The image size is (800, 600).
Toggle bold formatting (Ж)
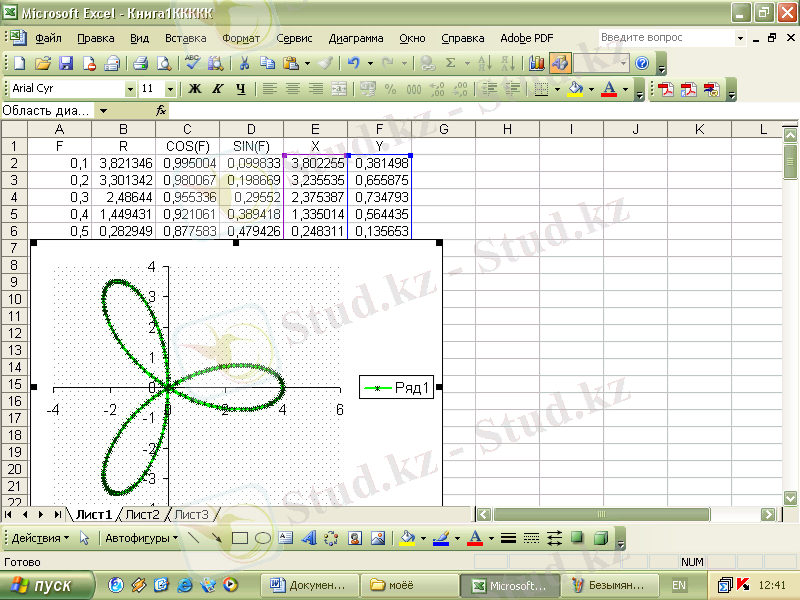(x=195, y=89)
